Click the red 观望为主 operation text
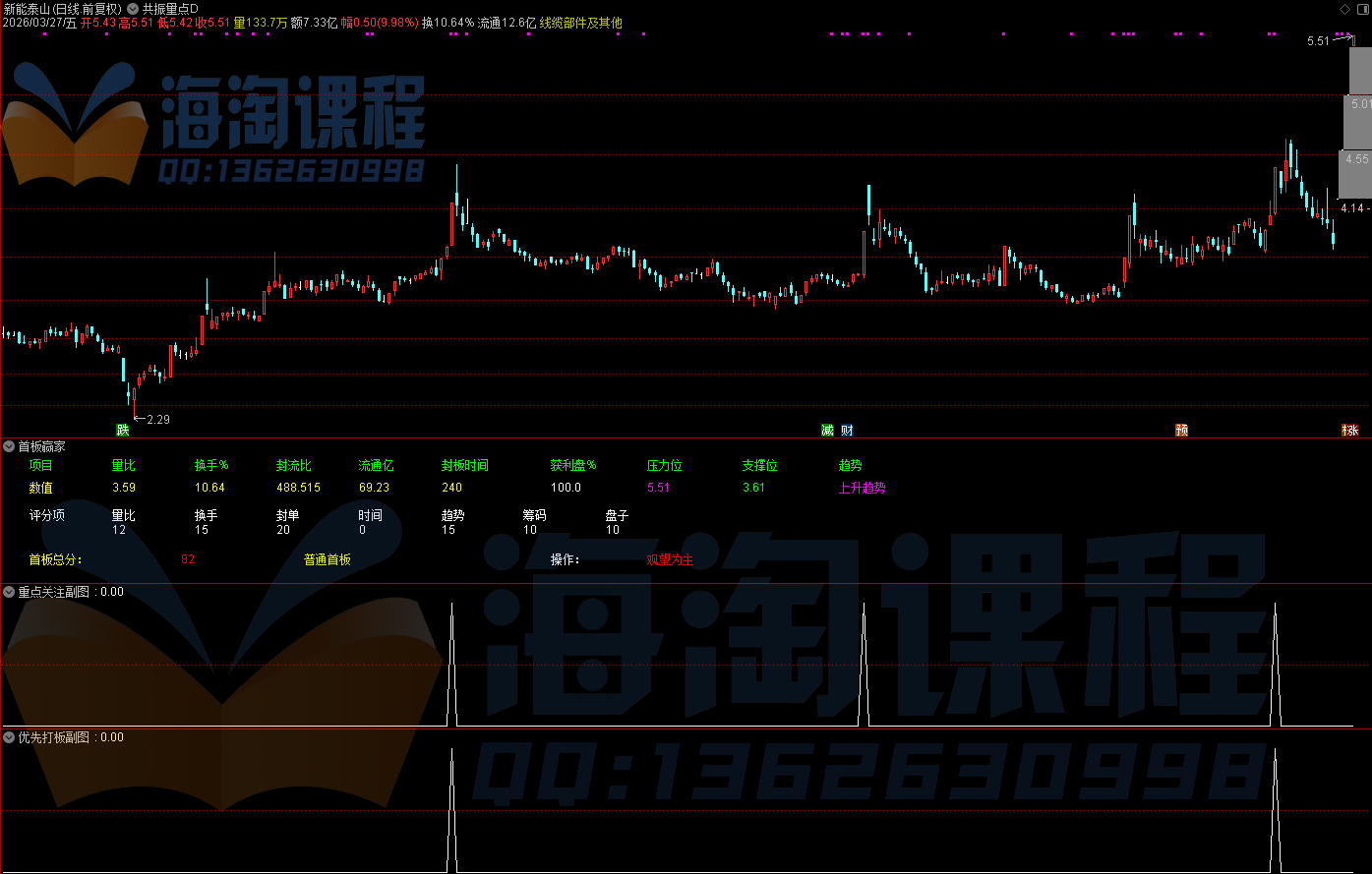This screenshot has height=874, width=1372. pyautogui.click(x=670, y=560)
